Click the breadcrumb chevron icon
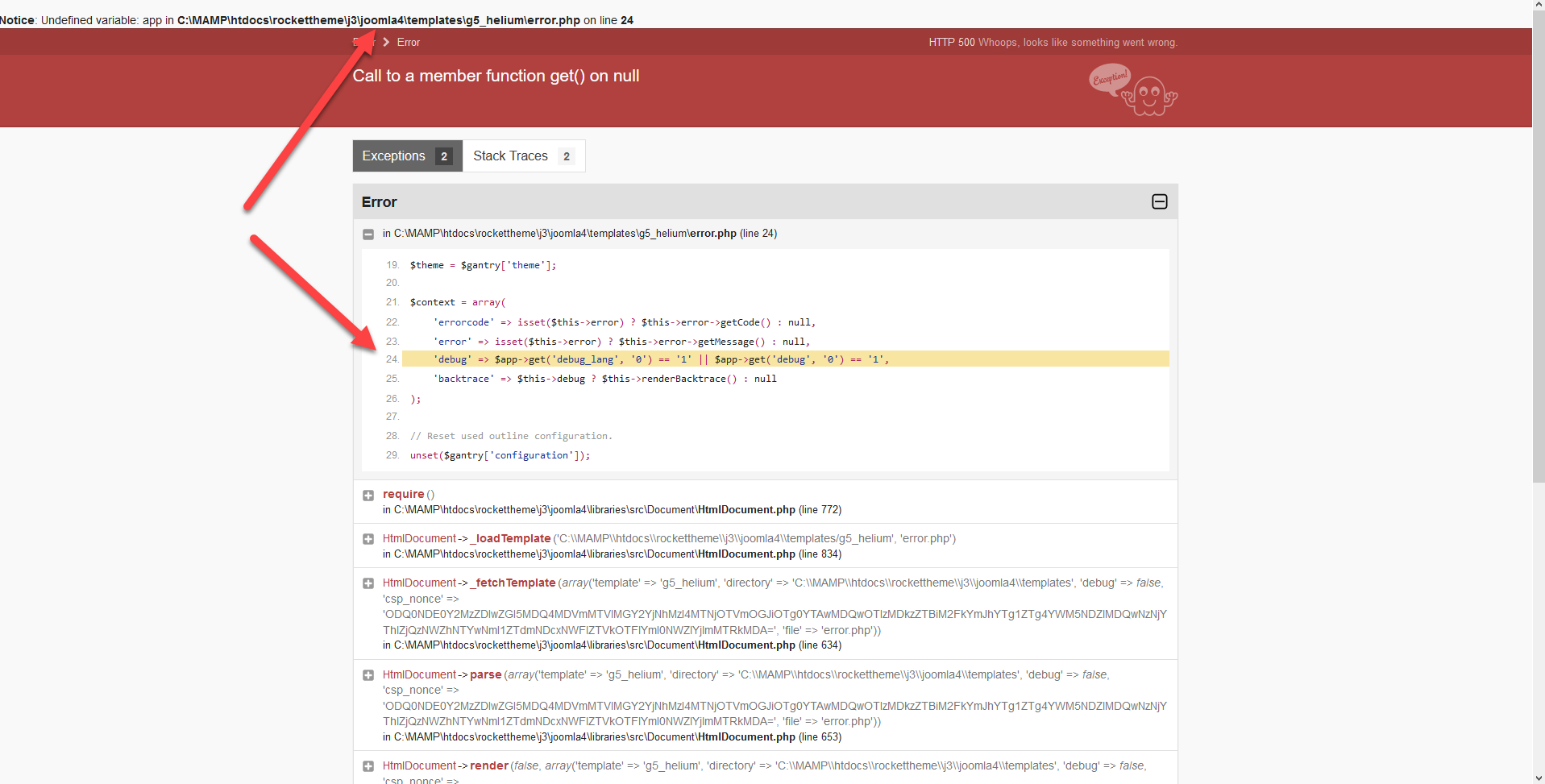Screen dimensions: 1545x784 point(386,42)
